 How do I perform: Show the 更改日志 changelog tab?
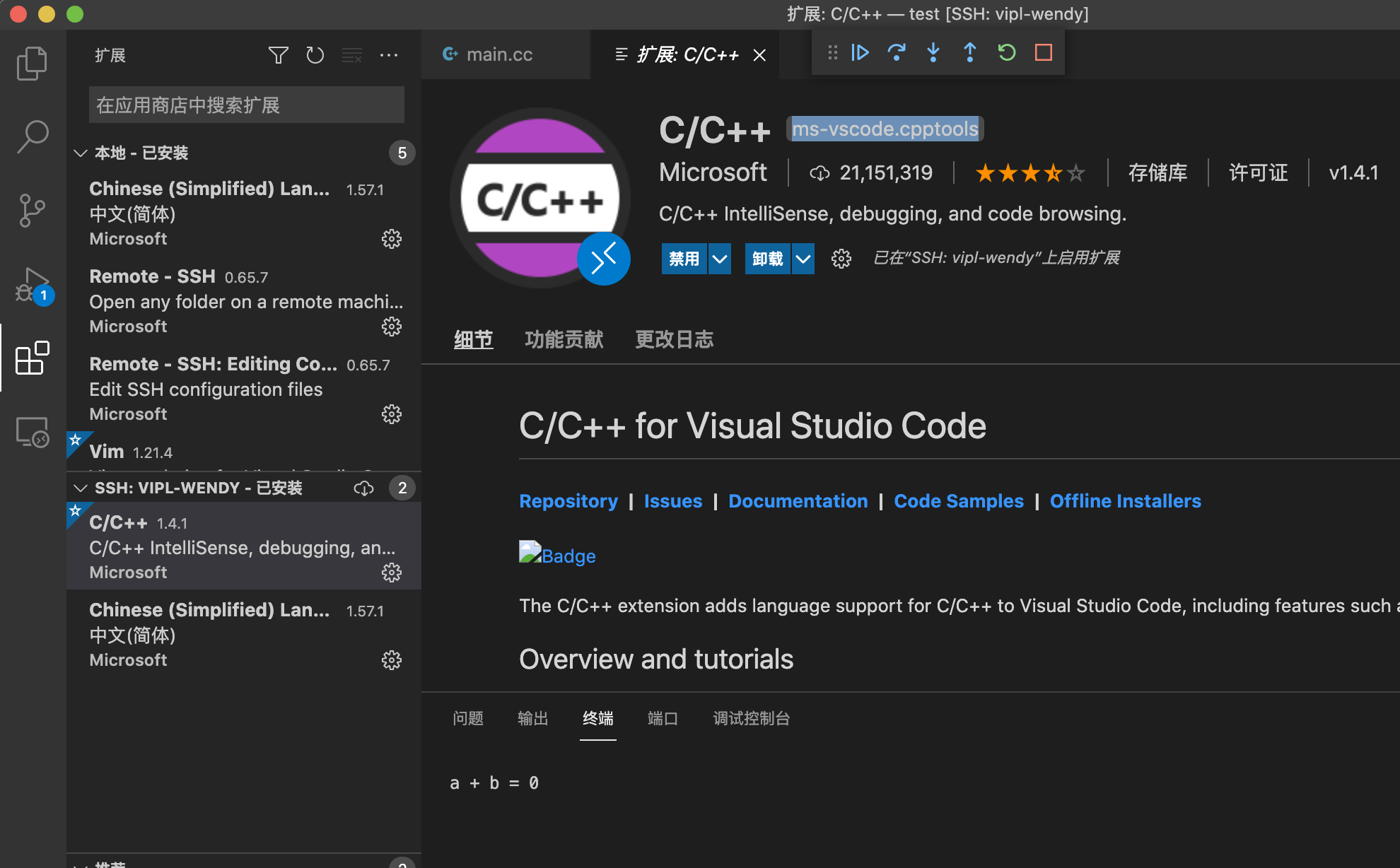674,339
